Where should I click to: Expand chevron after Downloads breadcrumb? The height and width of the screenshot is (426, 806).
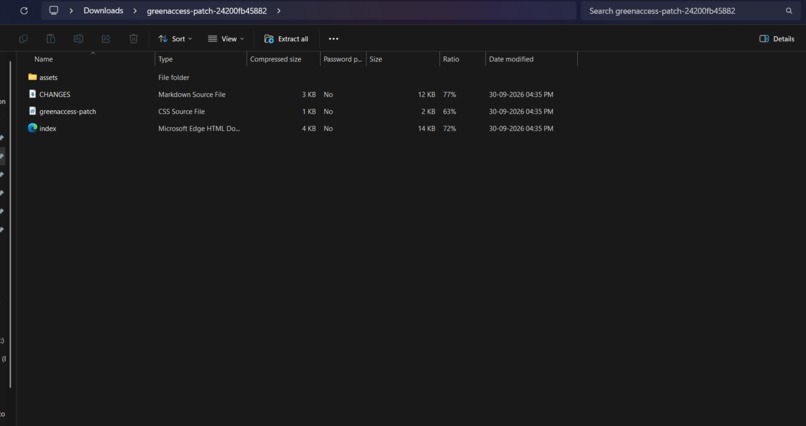[135, 11]
